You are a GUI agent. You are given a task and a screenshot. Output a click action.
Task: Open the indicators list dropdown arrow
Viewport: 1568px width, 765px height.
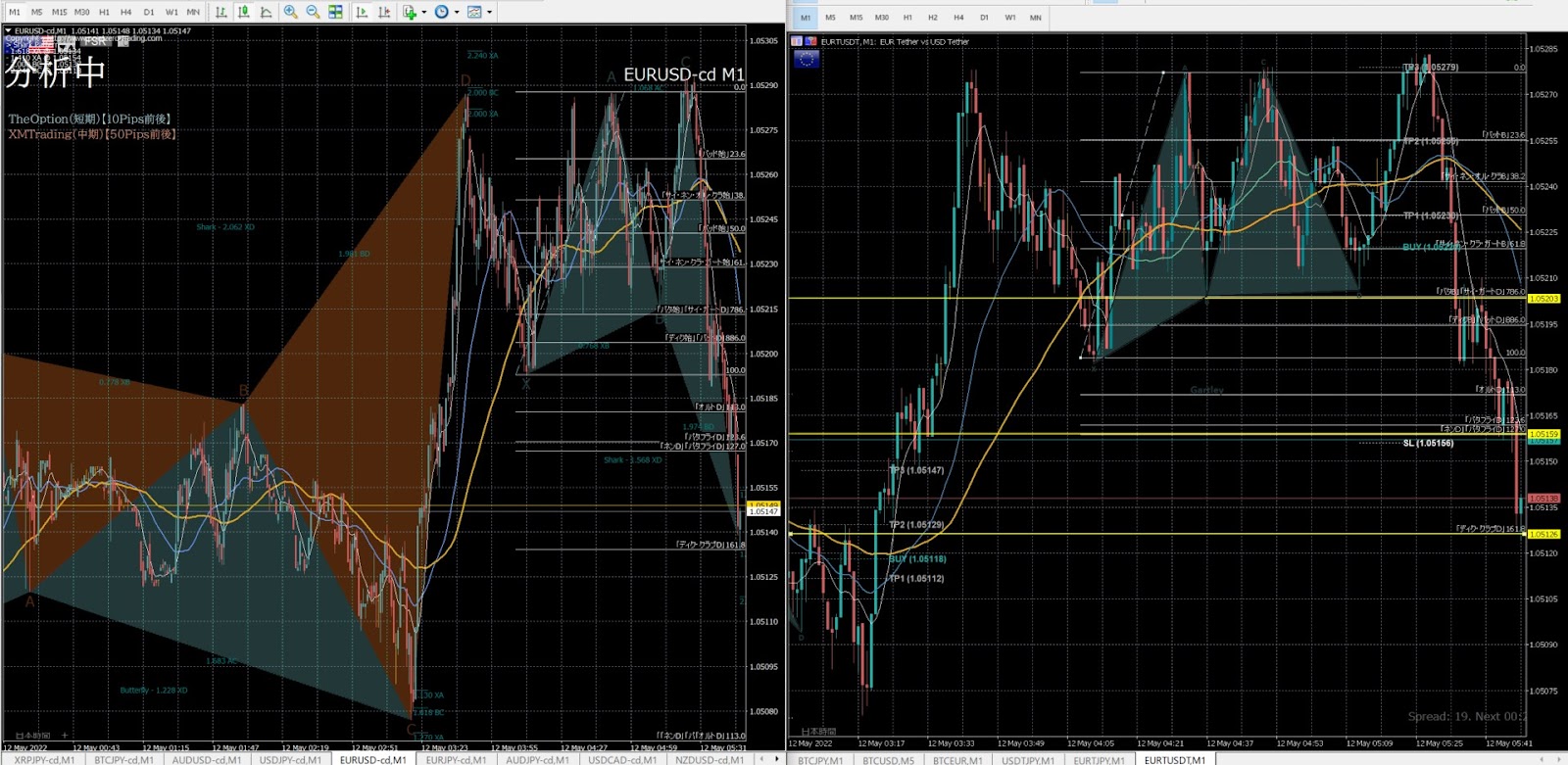(423, 13)
